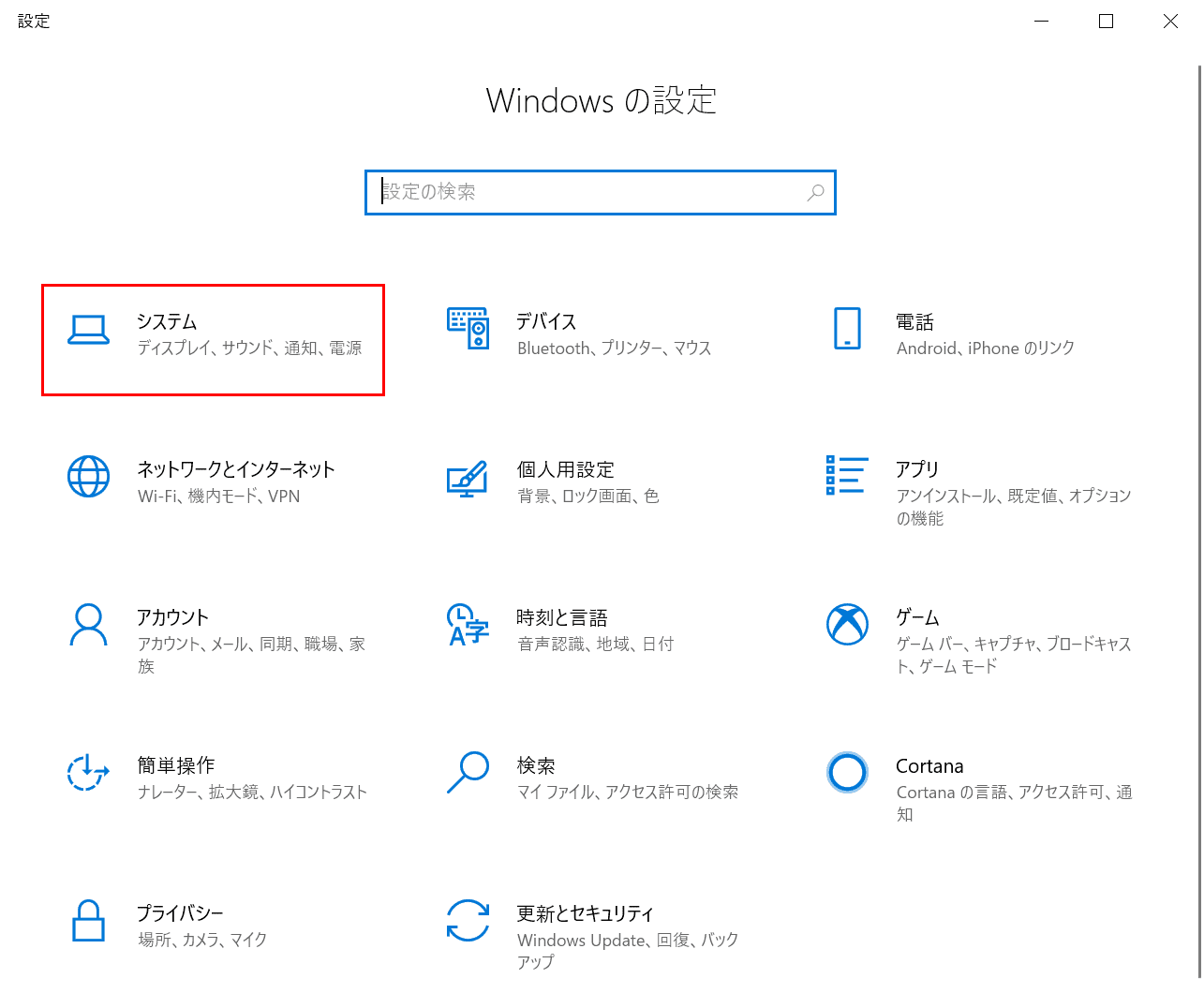The width and height of the screenshot is (1204, 1008).
Task: Click the ゲーム Xbox icon
Action: pos(847,624)
